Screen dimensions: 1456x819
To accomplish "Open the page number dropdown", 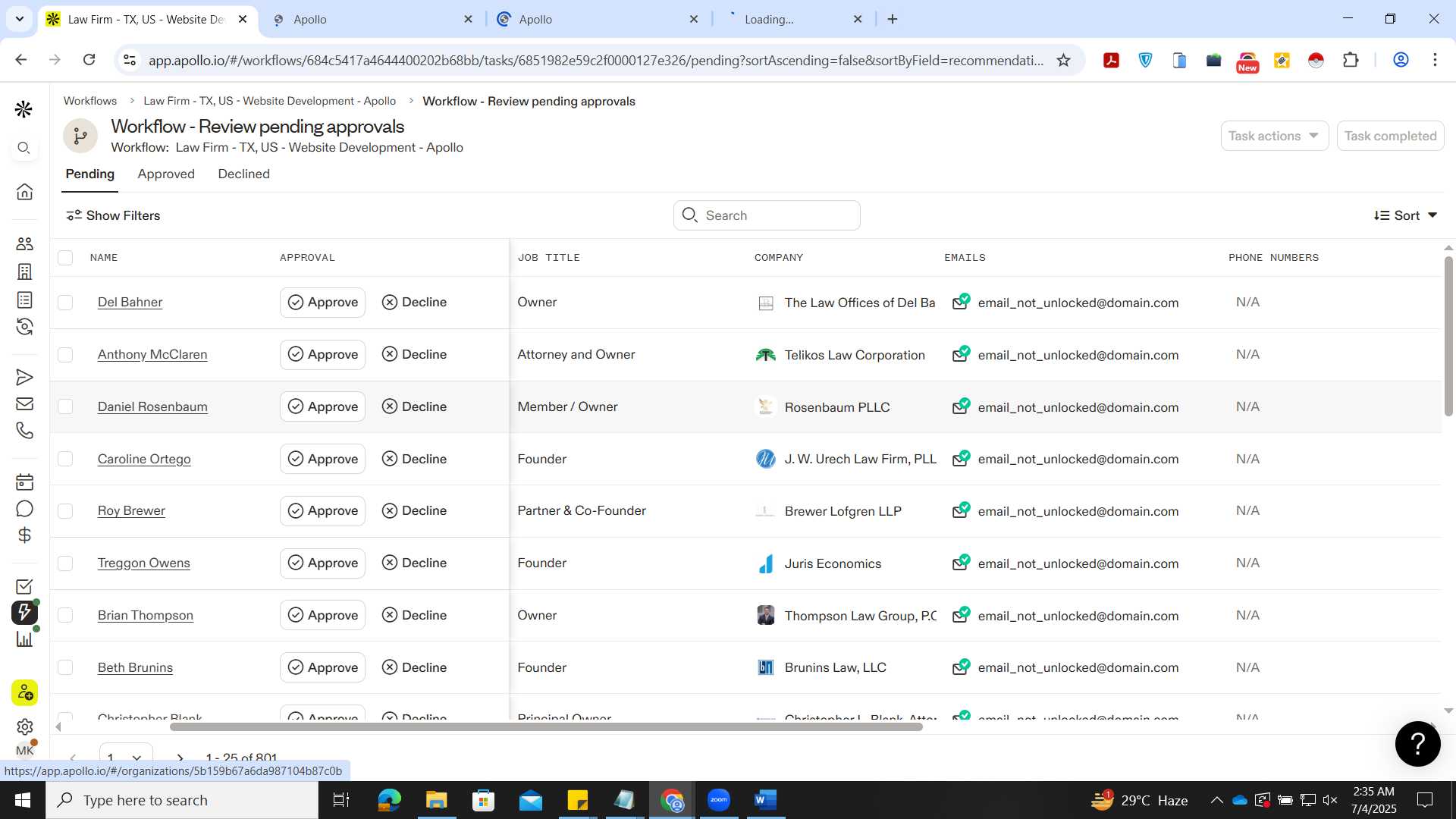I will coord(126,755).
